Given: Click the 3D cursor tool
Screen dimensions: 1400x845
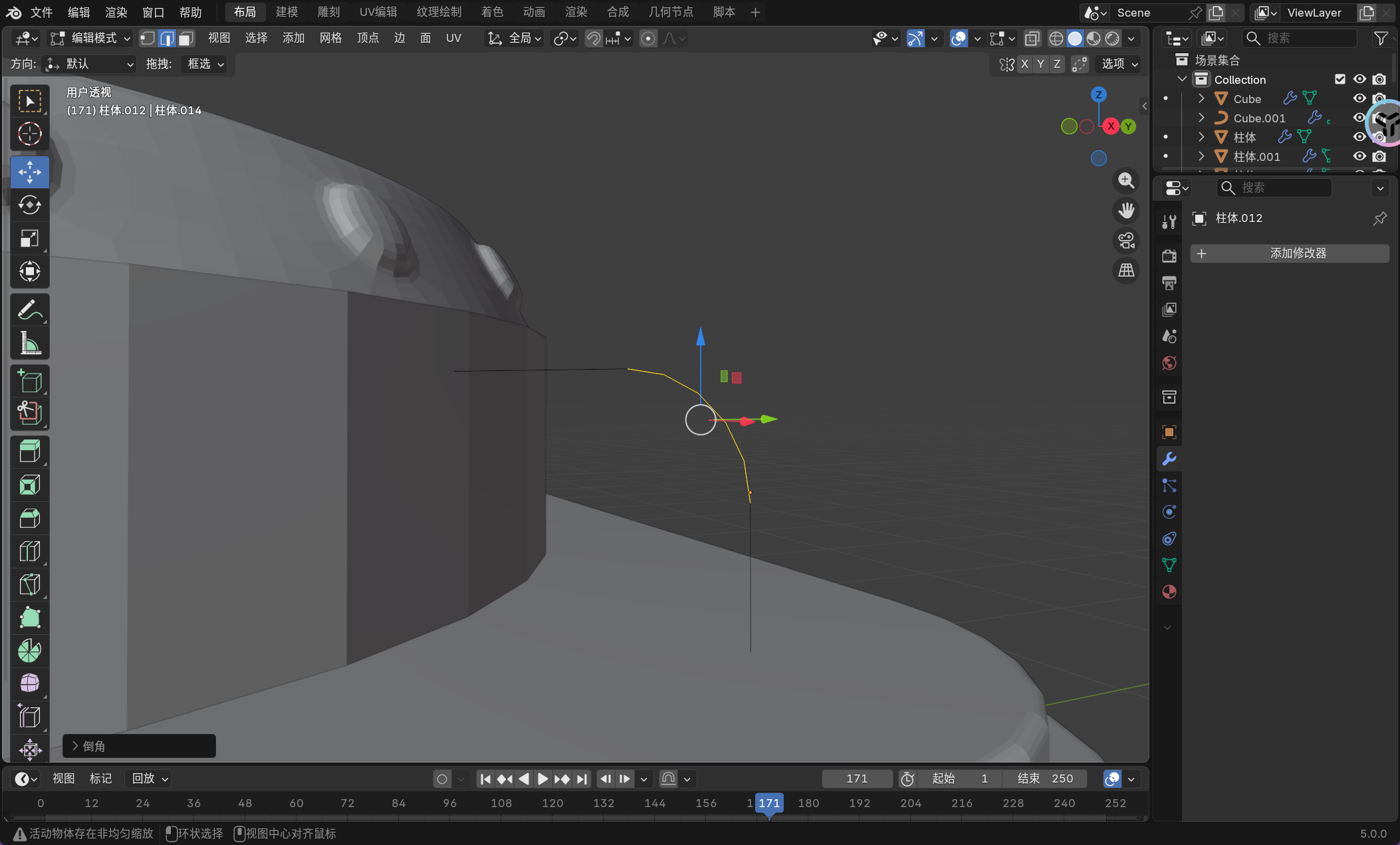Looking at the screenshot, I should coord(29,134).
